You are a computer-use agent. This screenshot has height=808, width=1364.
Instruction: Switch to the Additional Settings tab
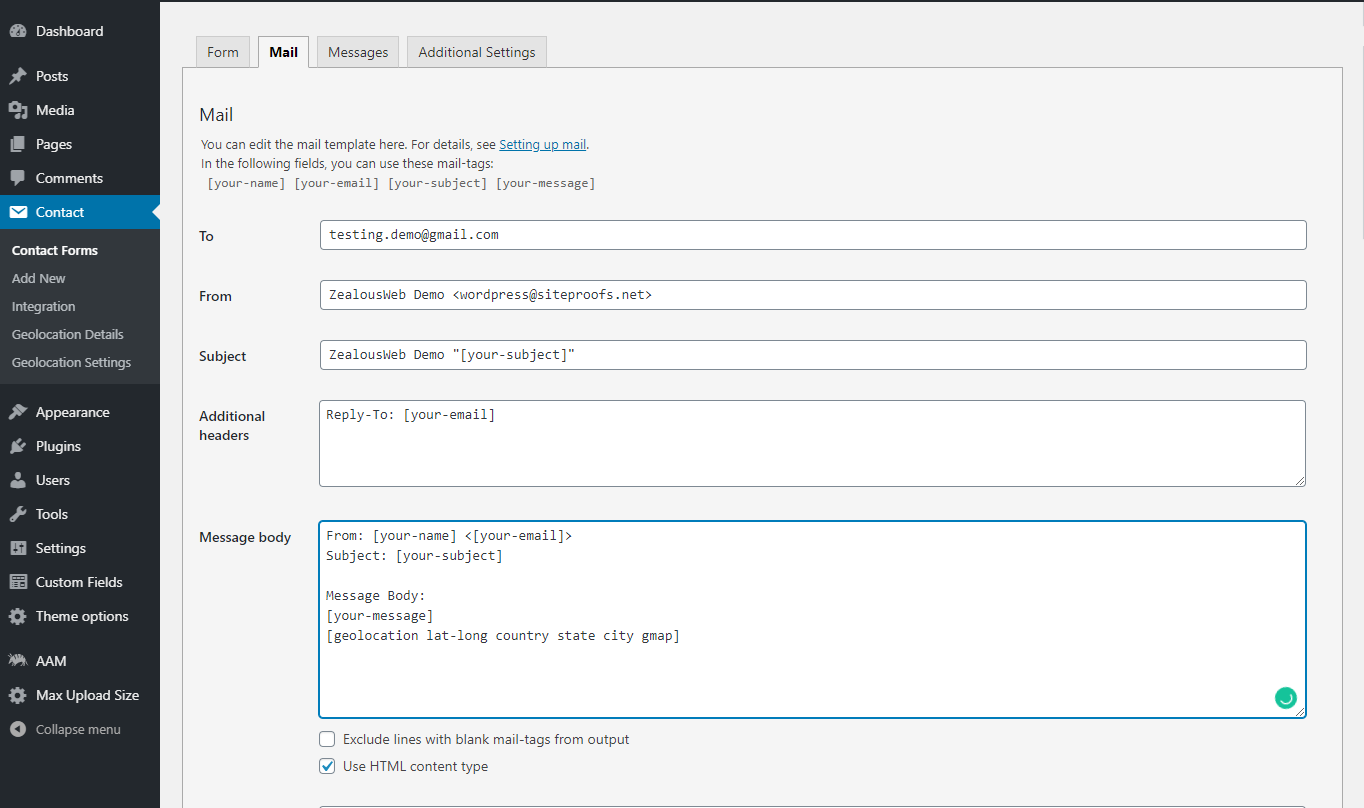476,52
